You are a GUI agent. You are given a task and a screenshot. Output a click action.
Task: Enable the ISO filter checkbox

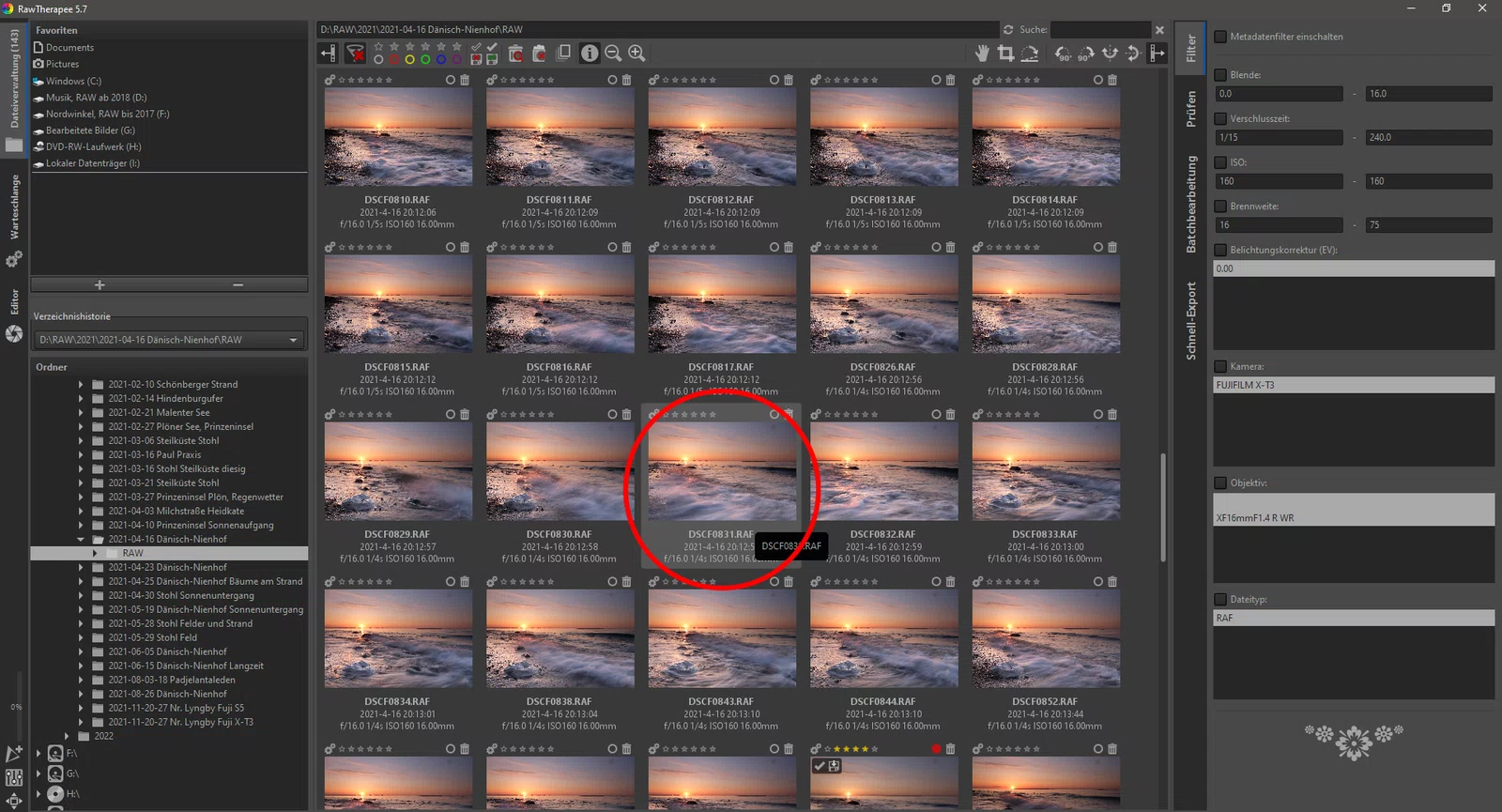(1220, 162)
